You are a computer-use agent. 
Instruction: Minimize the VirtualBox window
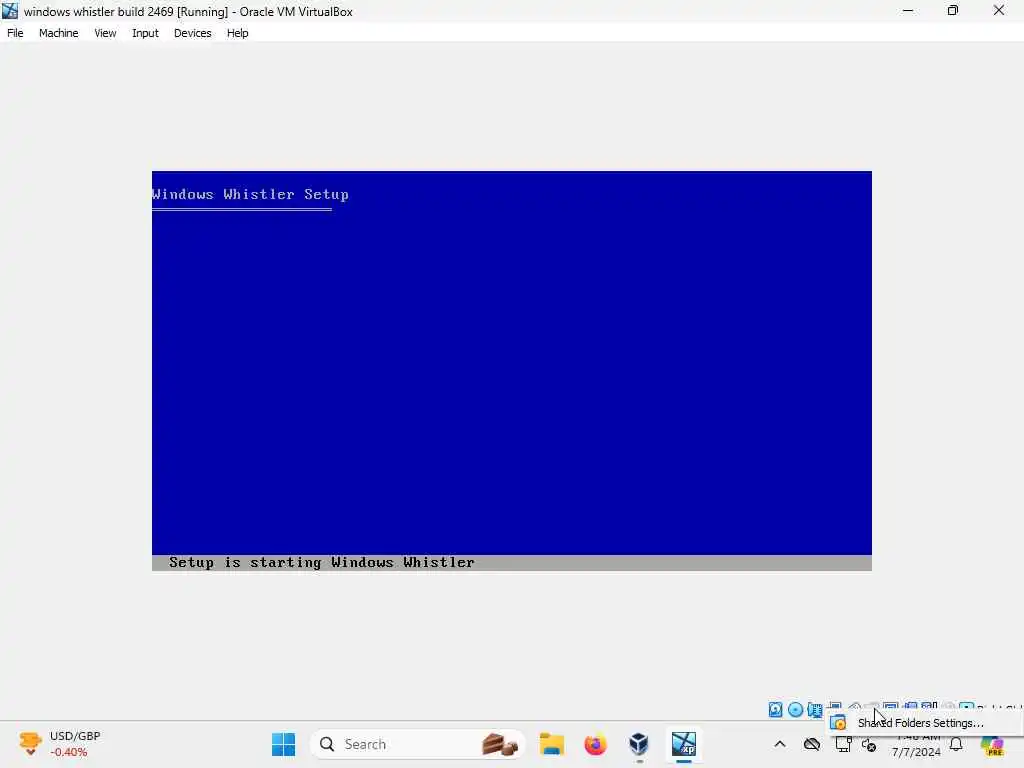point(908,11)
